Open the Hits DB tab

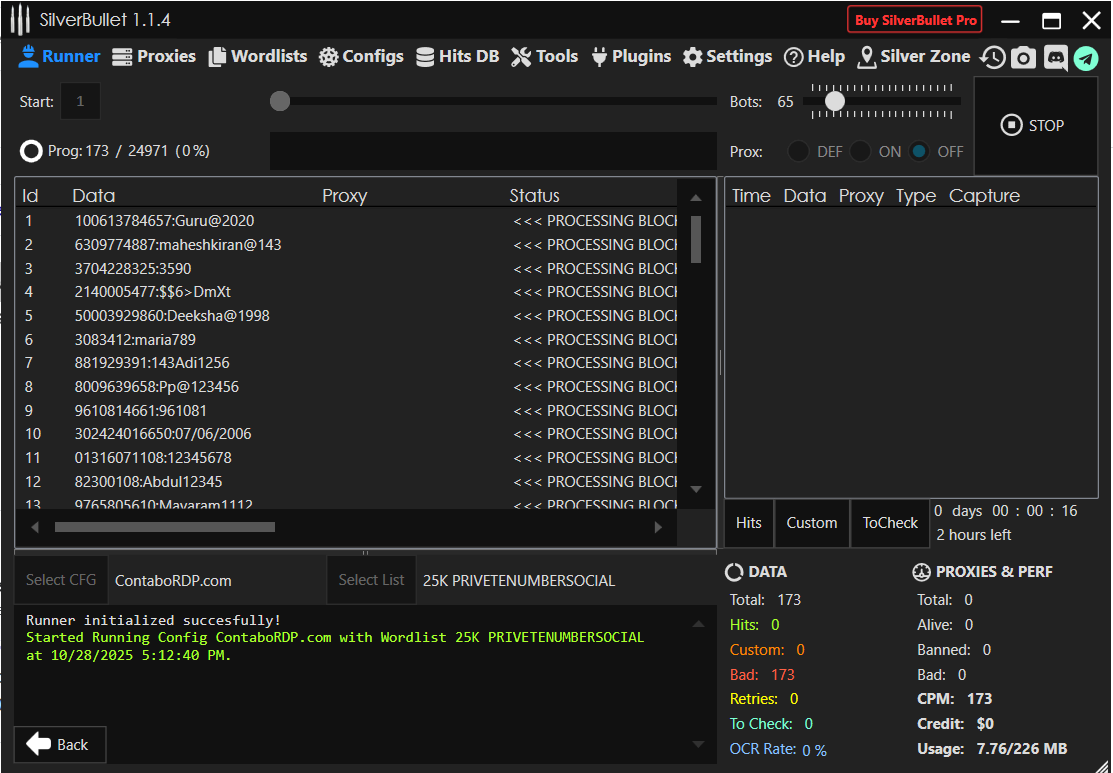pos(458,57)
